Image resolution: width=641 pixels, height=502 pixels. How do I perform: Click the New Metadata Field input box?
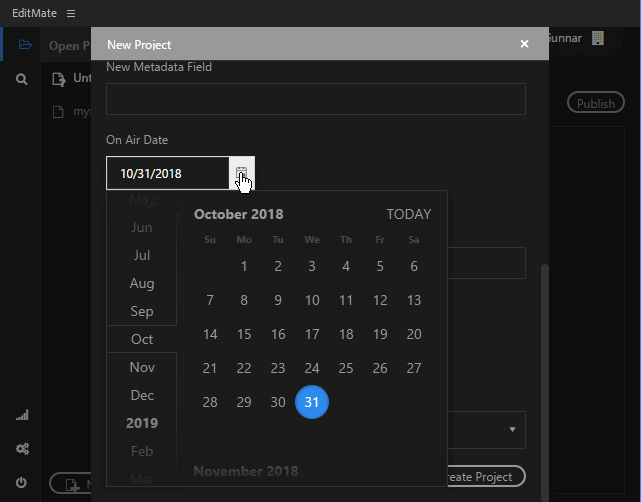316,99
